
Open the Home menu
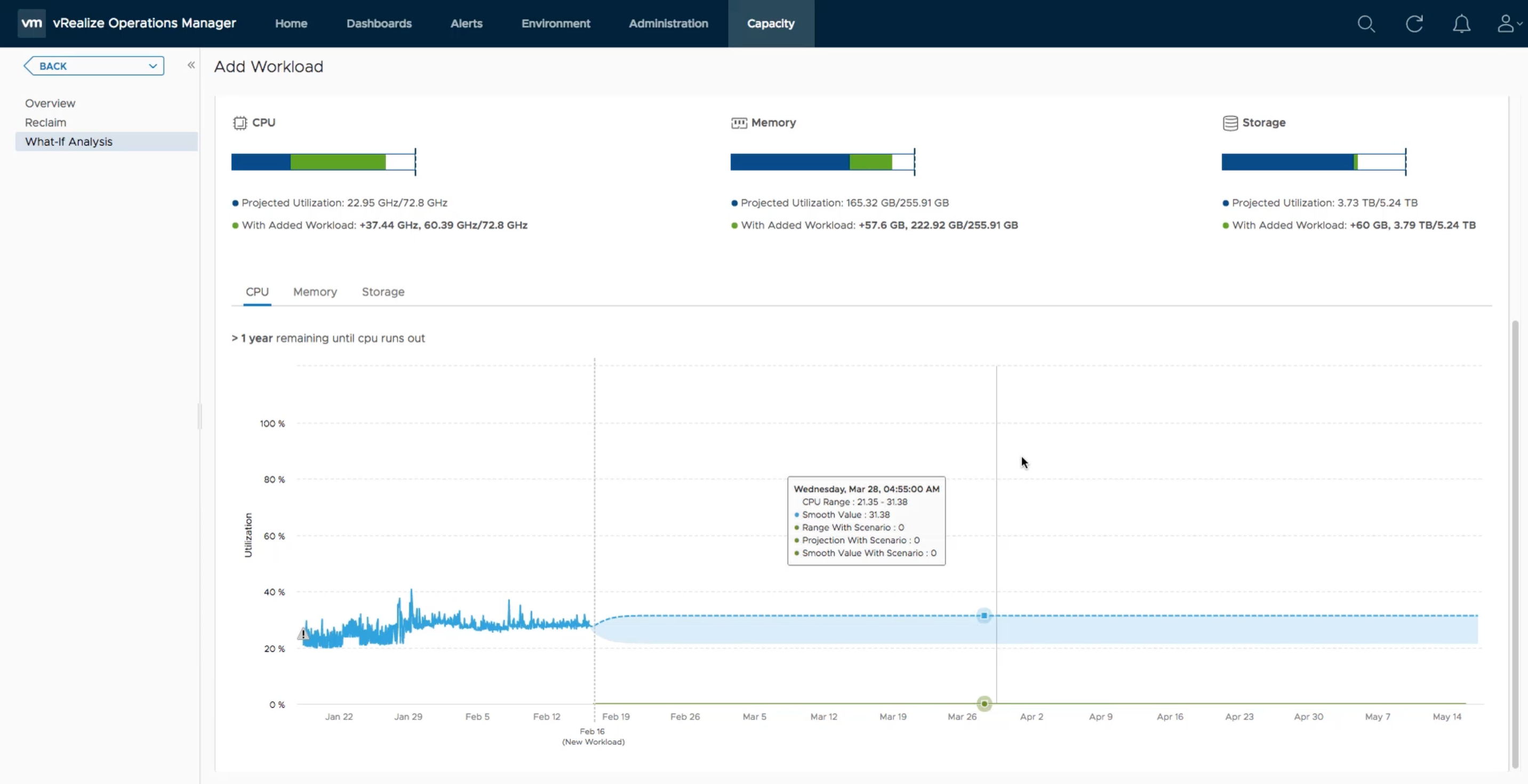[x=291, y=23]
